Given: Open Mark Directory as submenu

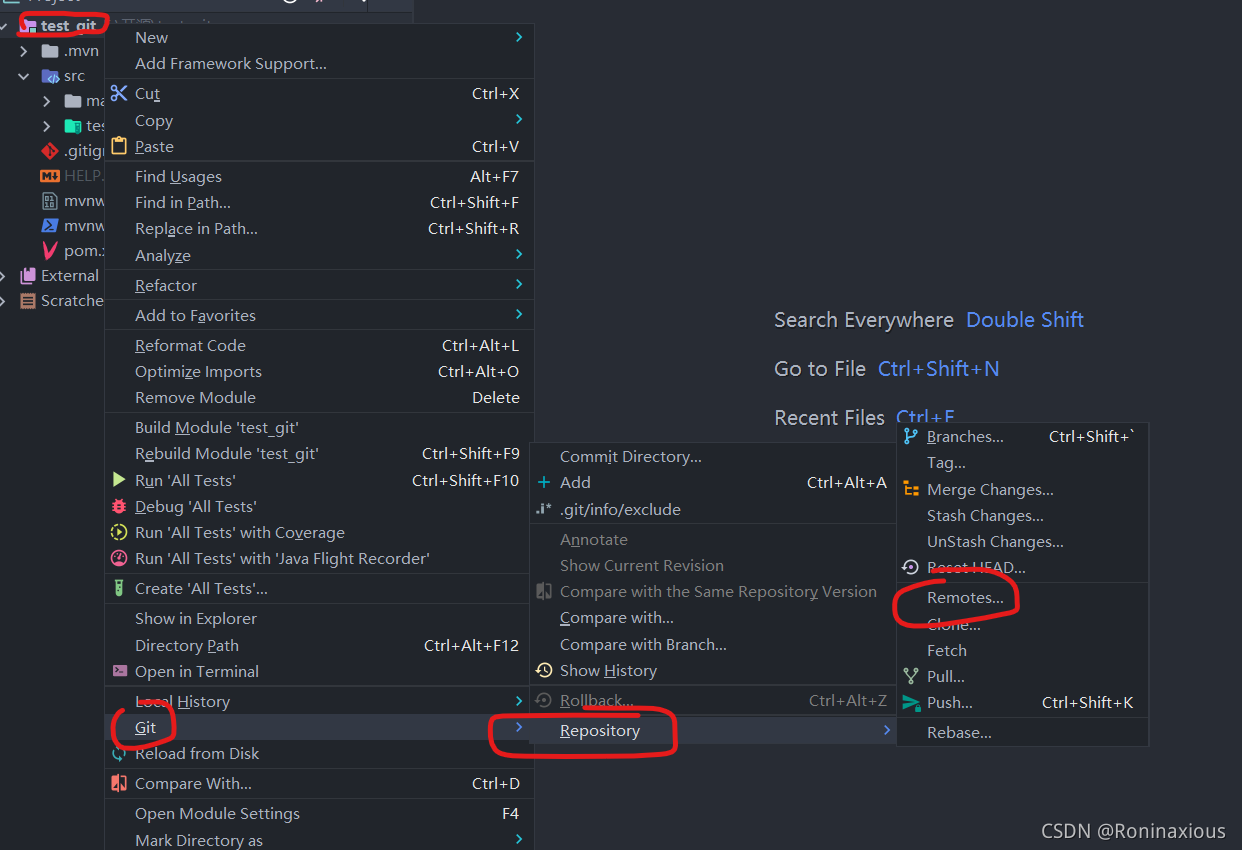Looking at the screenshot, I should [x=319, y=840].
